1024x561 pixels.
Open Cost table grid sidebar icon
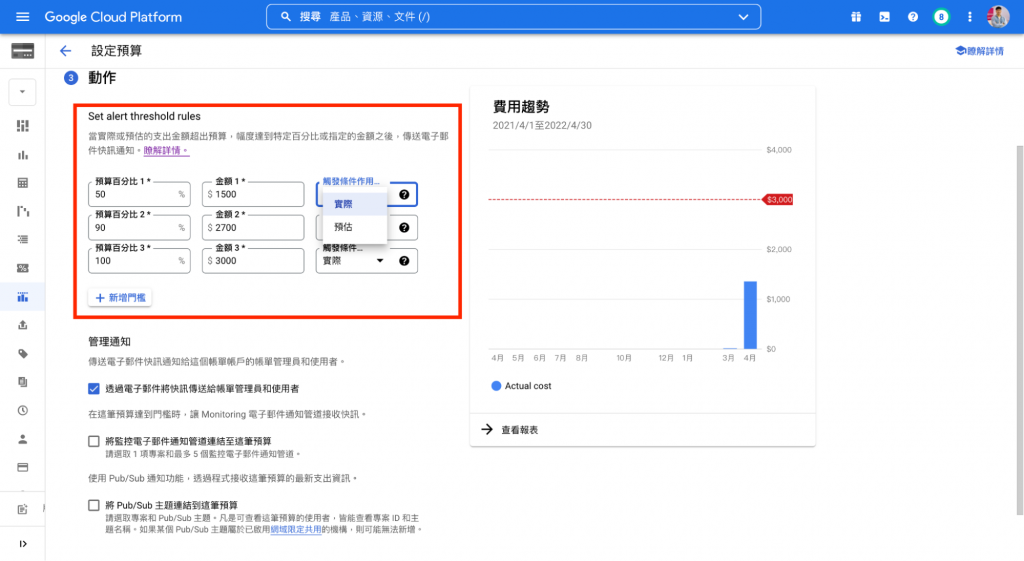point(22,183)
